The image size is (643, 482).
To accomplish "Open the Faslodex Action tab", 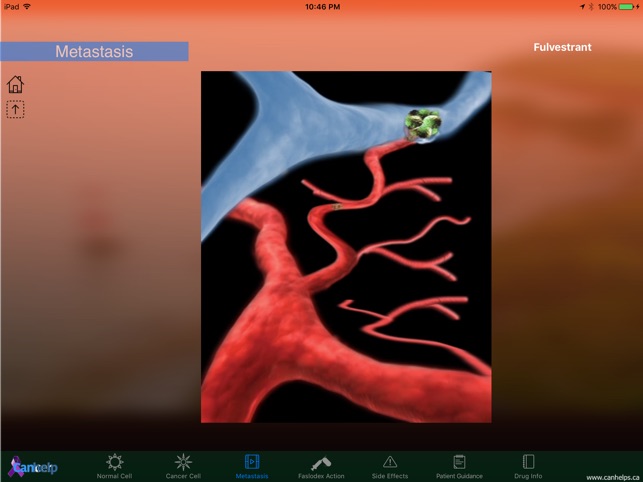I will [x=321, y=466].
